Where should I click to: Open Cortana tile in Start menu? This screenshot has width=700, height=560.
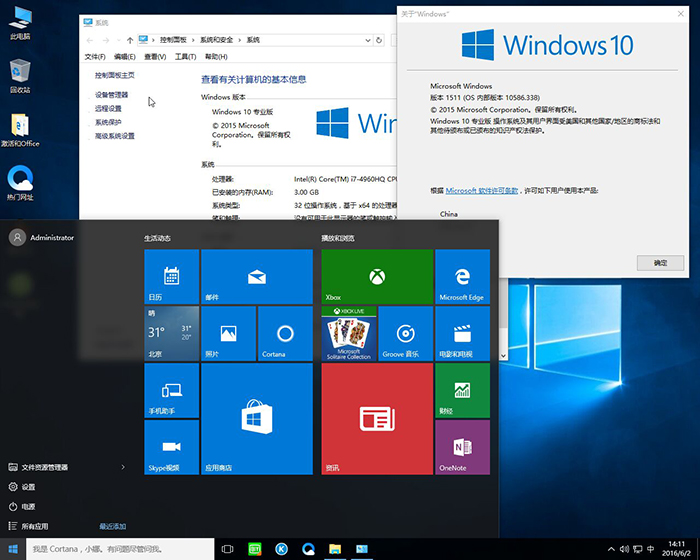tap(285, 334)
